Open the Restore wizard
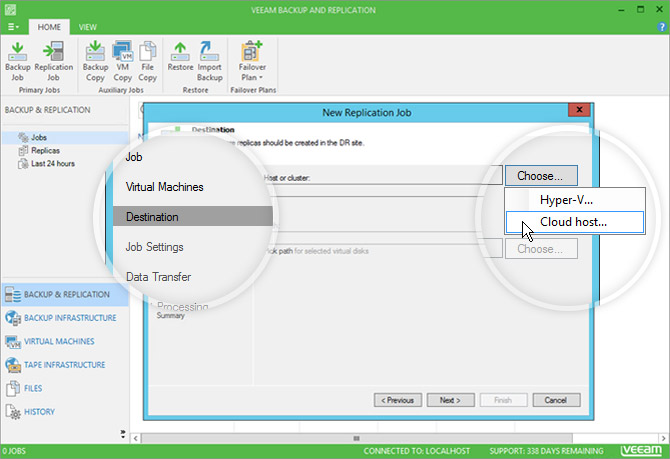The width and height of the screenshot is (670, 459). pyautogui.click(x=180, y=56)
